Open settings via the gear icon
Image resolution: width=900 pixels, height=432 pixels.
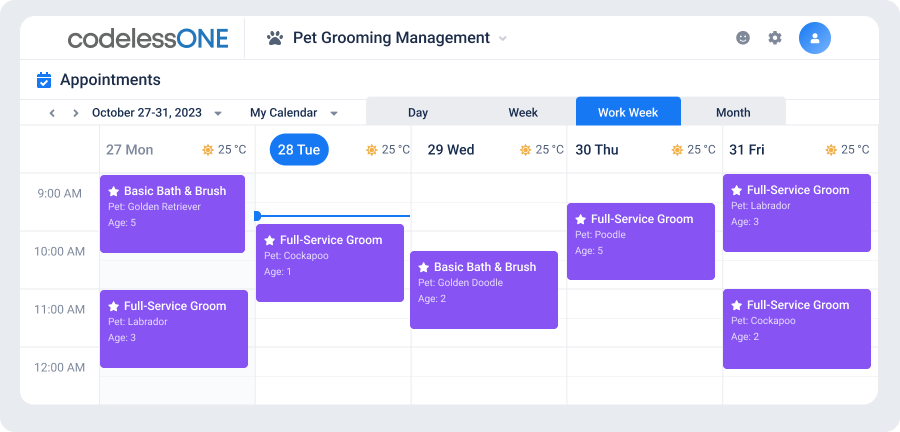[775, 38]
